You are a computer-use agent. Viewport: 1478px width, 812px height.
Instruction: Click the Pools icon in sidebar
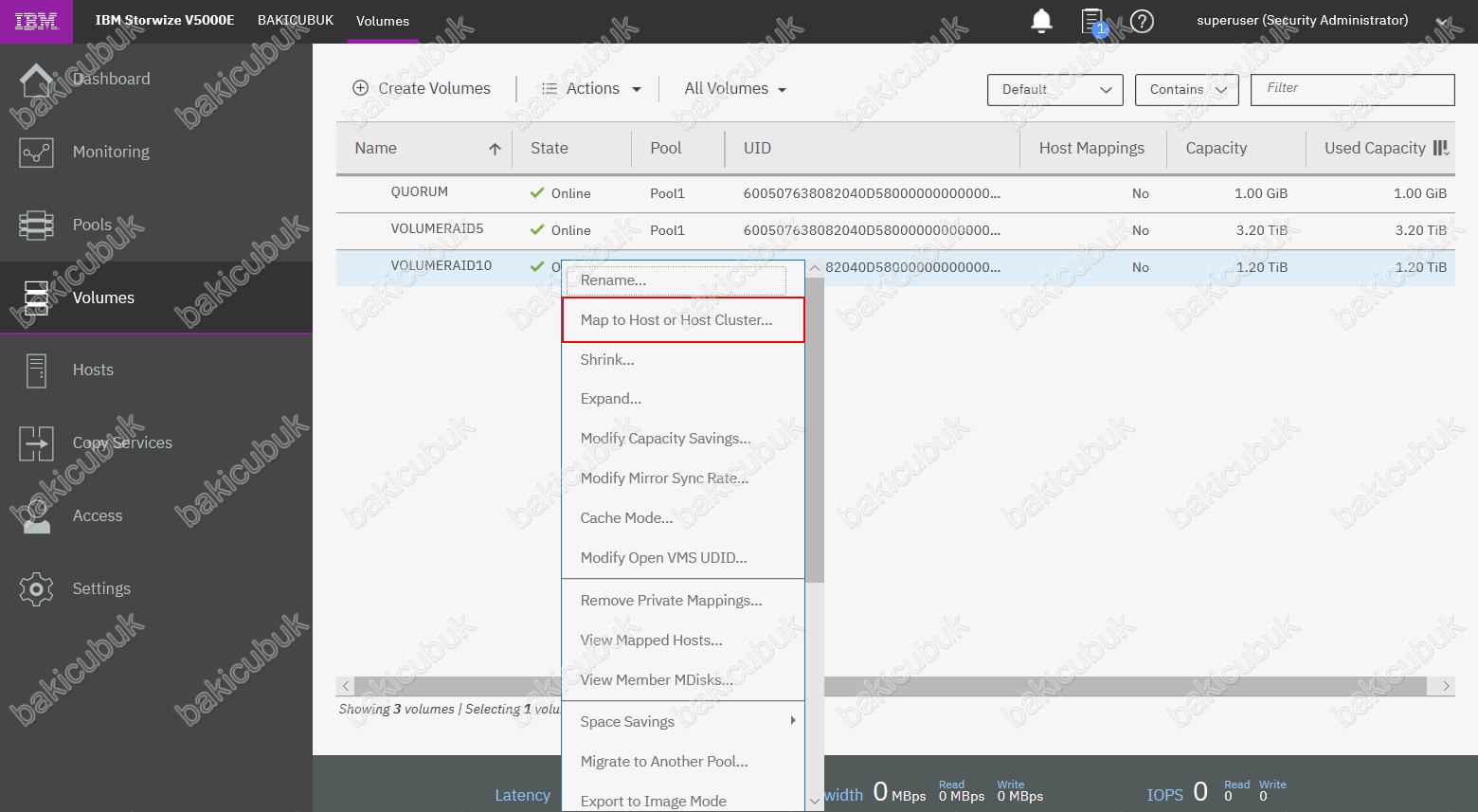point(36,225)
